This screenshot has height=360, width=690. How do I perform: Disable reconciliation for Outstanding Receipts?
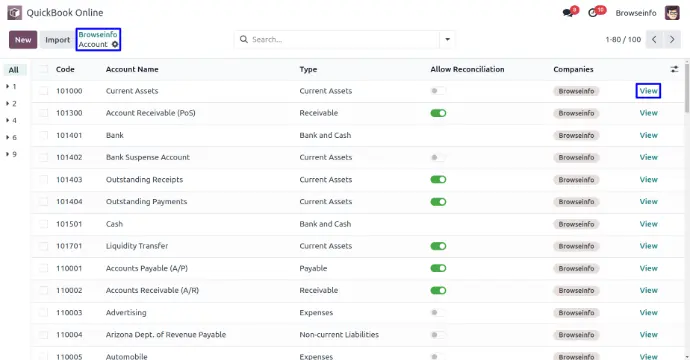[438, 180]
